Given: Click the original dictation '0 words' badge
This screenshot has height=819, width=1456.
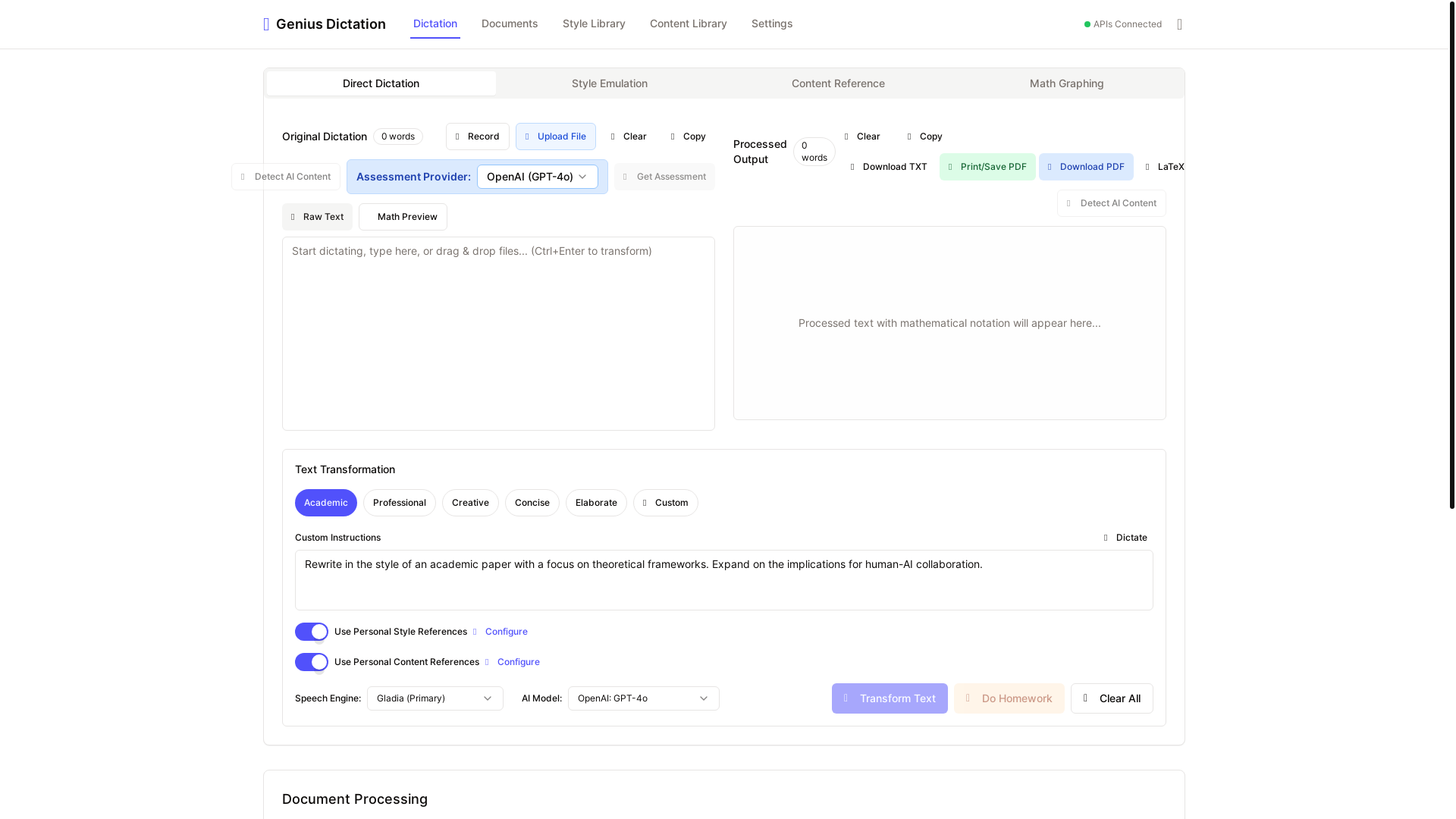Looking at the screenshot, I should [398, 136].
